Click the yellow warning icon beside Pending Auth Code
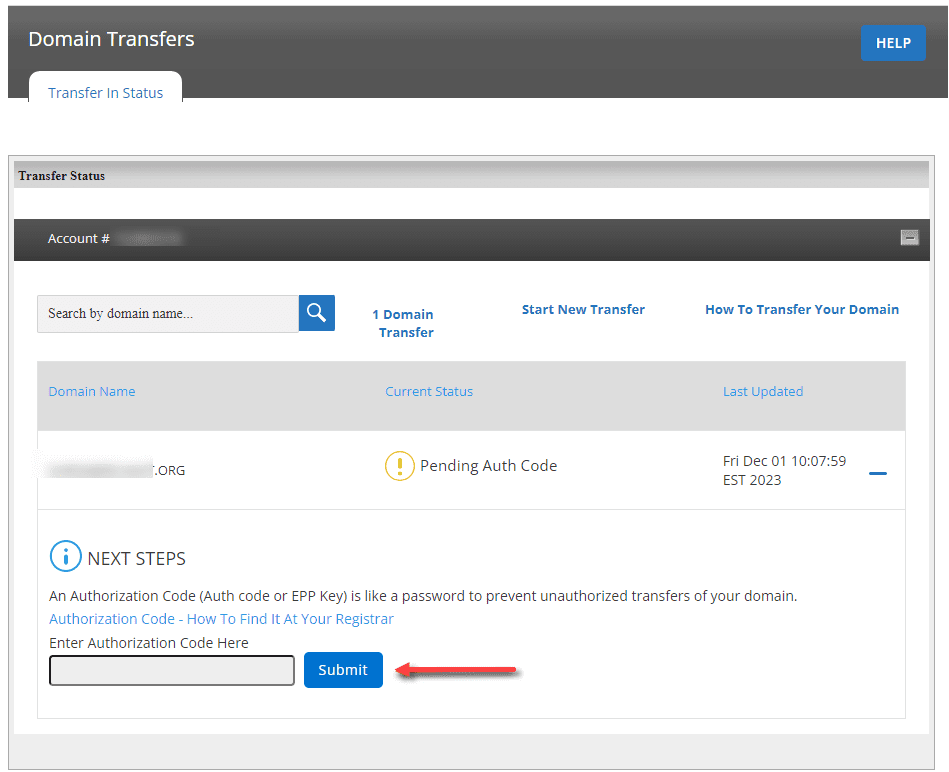 point(399,465)
